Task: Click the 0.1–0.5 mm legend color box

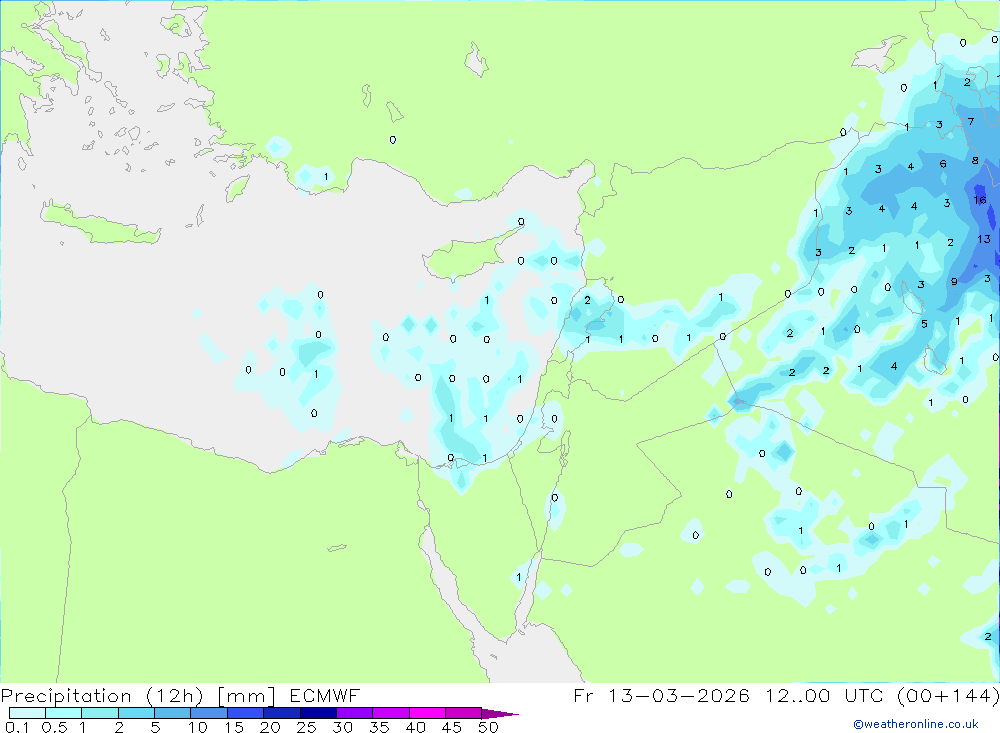Action: pyautogui.click(x=27, y=713)
